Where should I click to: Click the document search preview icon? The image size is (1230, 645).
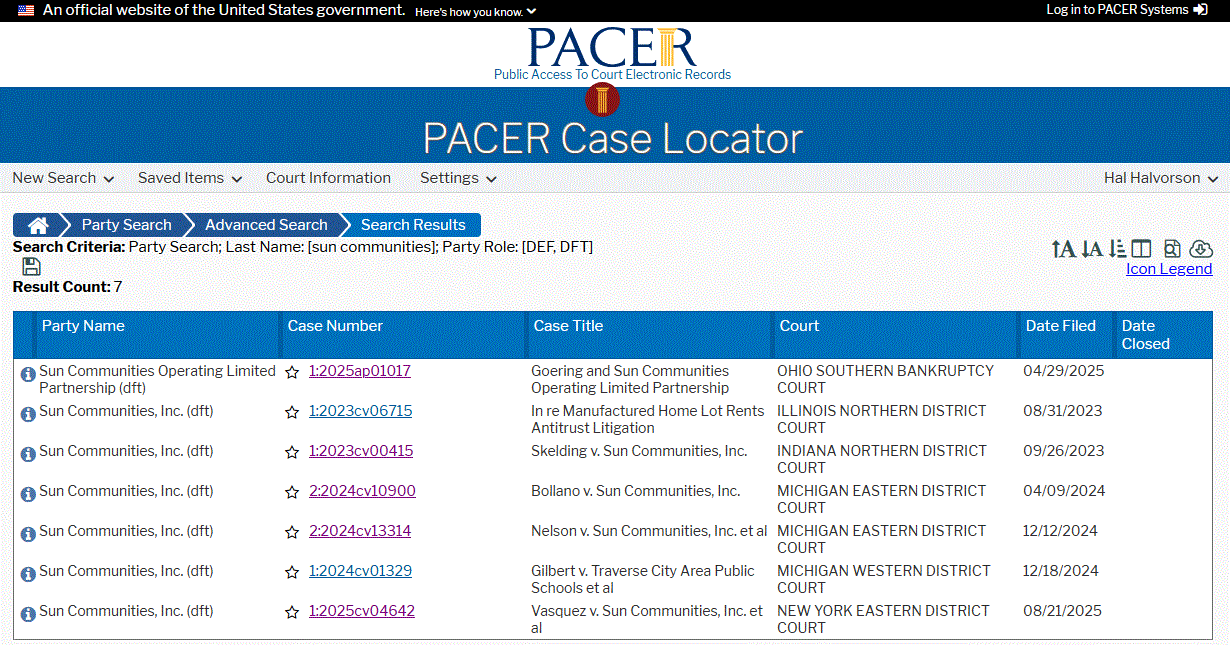coord(1172,249)
